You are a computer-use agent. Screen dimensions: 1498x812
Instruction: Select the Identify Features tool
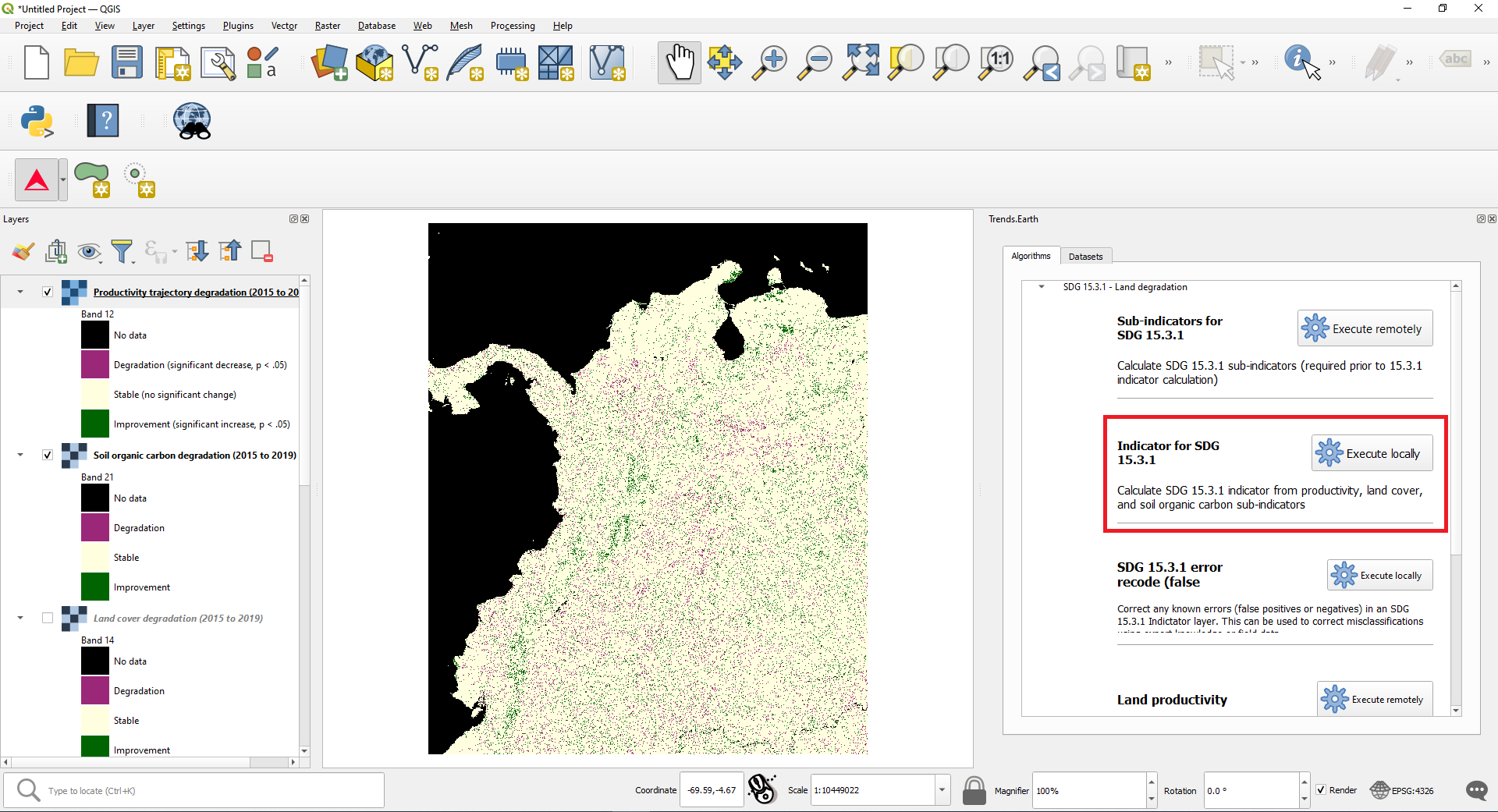pos(1301,62)
